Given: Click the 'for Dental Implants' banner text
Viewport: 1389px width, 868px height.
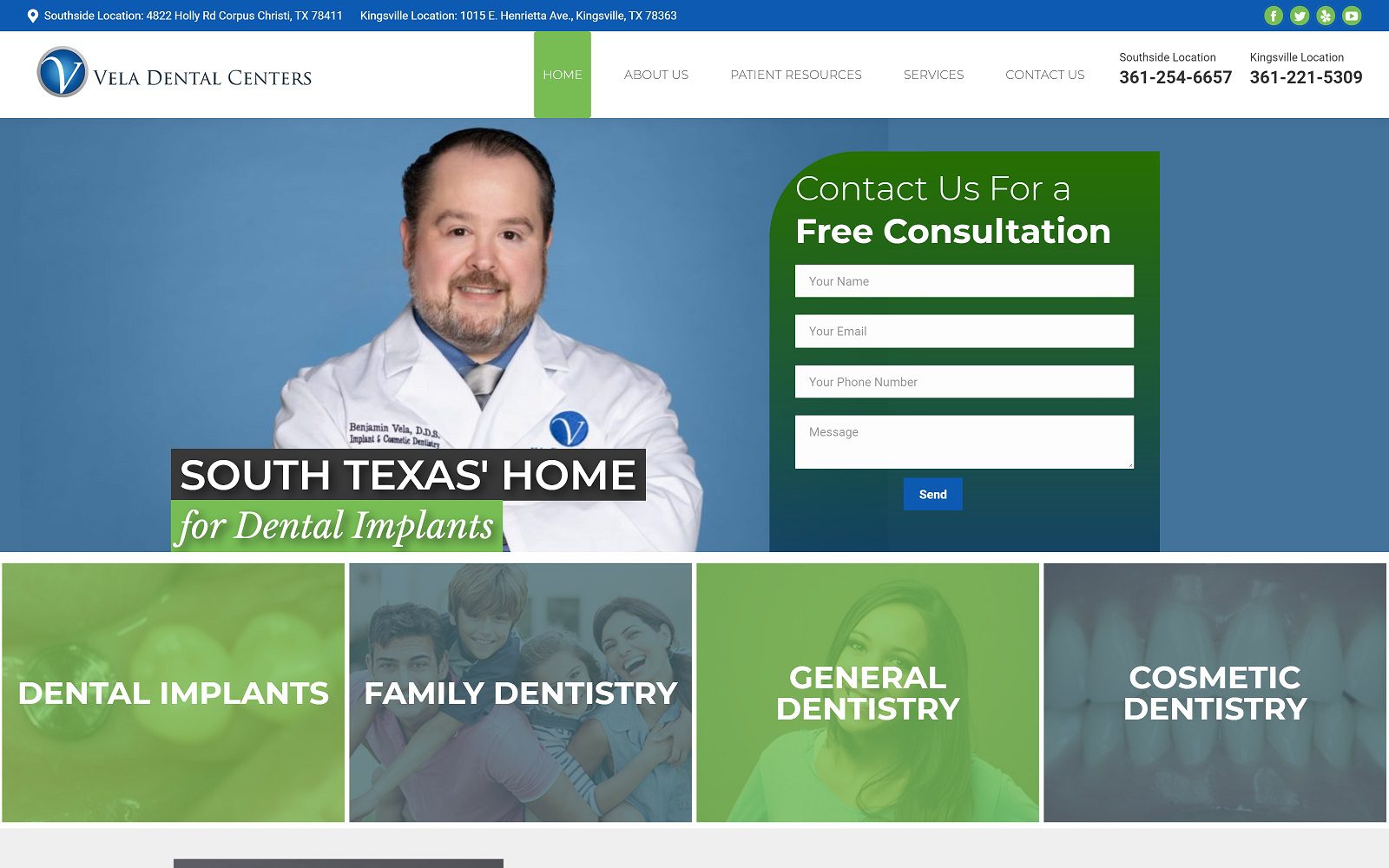Looking at the screenshot, I should [337, 526].
